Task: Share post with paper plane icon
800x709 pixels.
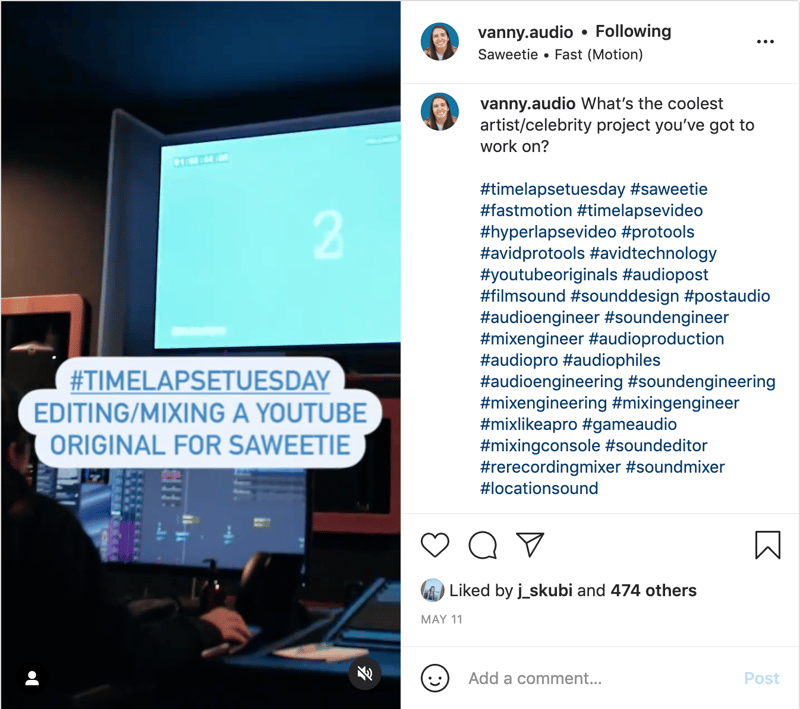Action: coord(530,544)
